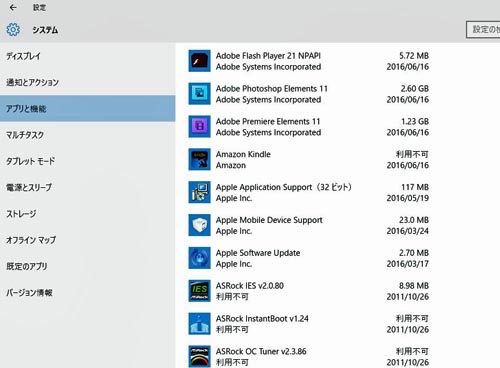This screenshot has height=368, width=500.
Task: Open 通知とアクション in sidebar
Action: tap(88, 82)
